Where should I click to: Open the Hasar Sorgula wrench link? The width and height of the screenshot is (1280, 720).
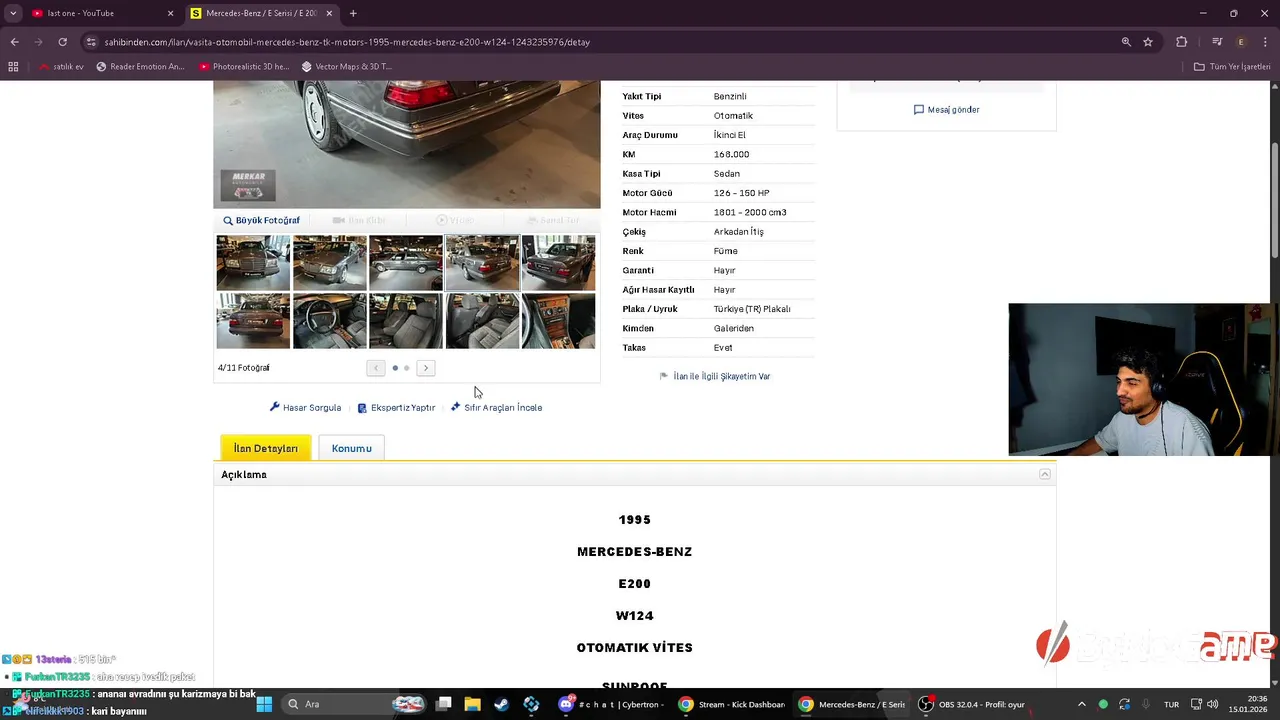(306, 408)
